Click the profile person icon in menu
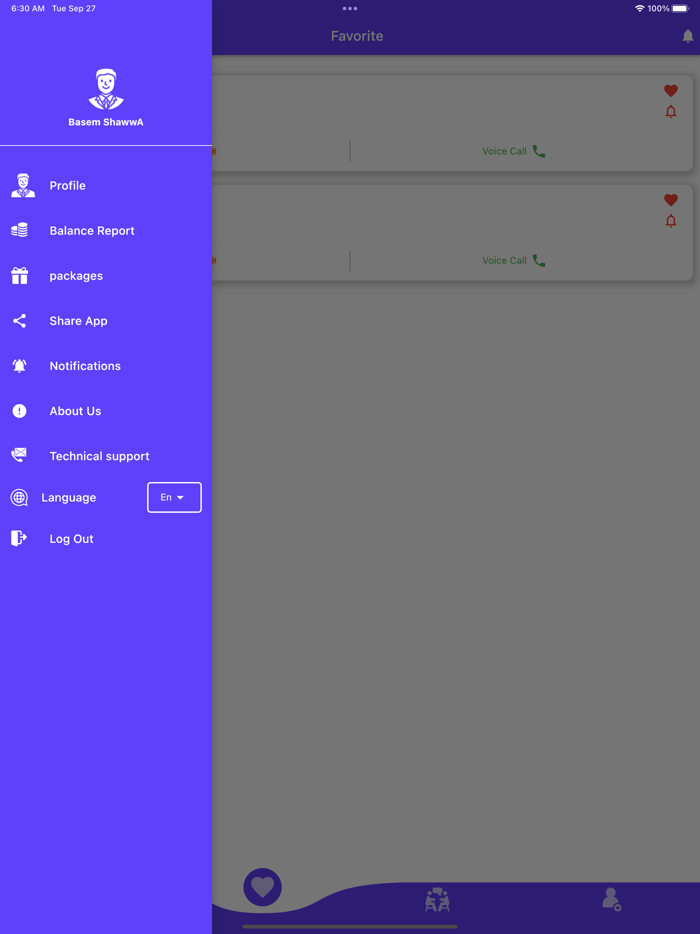 (23, 185)
